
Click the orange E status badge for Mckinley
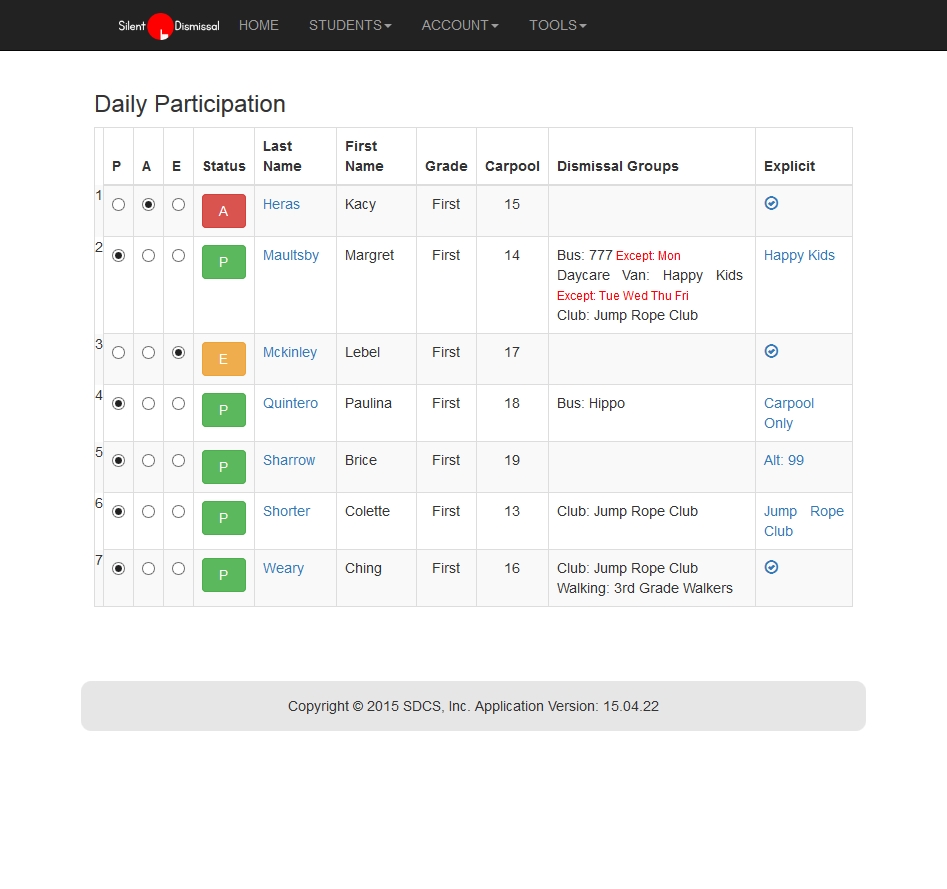pyautogui.click(x=223, y=359)
